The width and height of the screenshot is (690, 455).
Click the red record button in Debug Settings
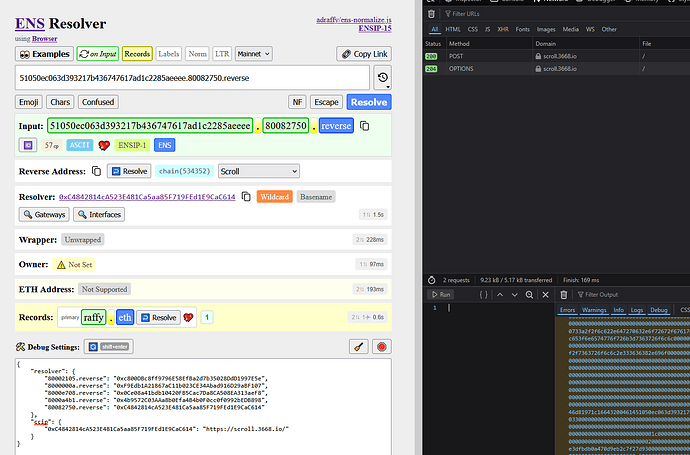[382, 347]
